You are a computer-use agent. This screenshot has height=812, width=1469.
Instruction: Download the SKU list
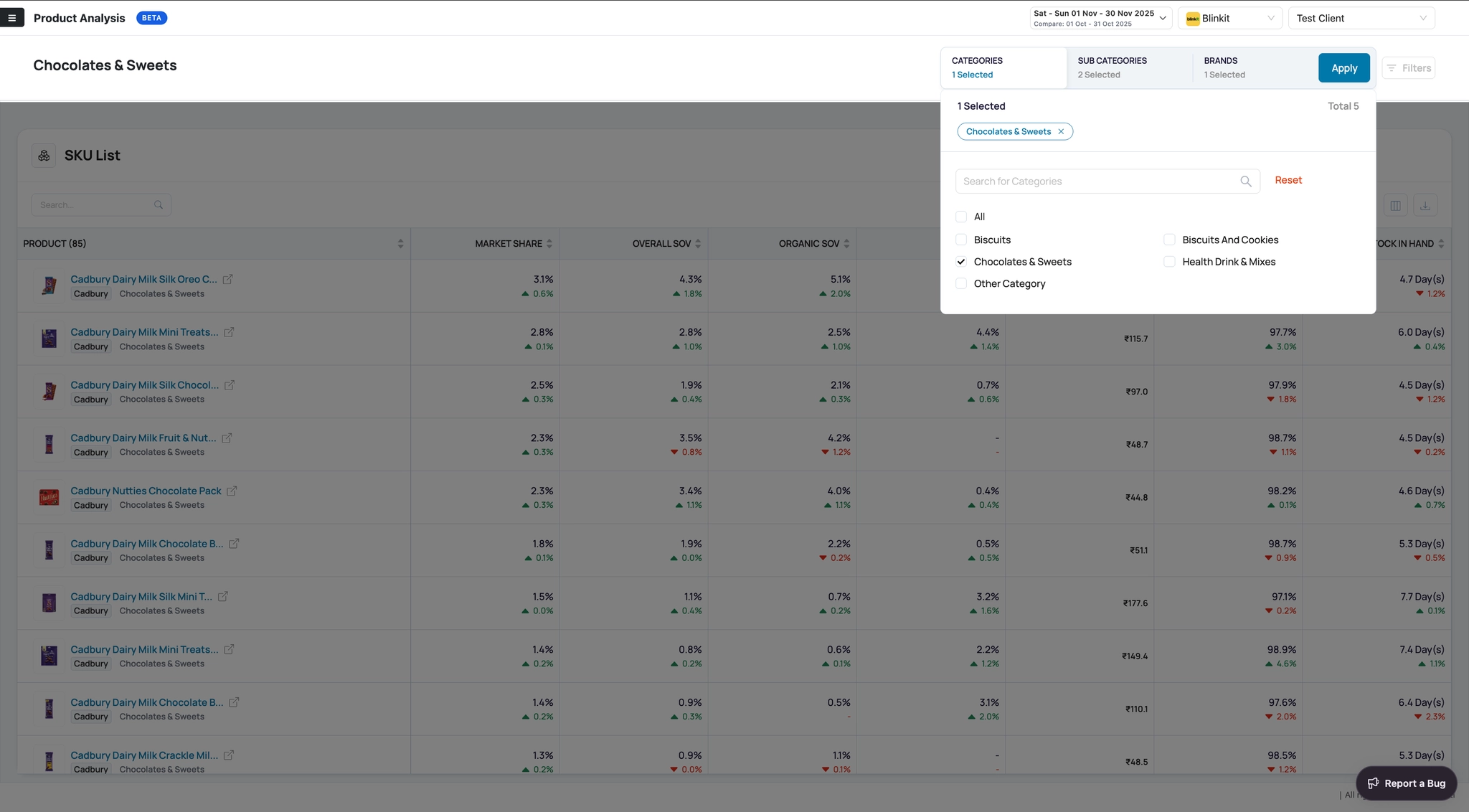coord(1425,206)
